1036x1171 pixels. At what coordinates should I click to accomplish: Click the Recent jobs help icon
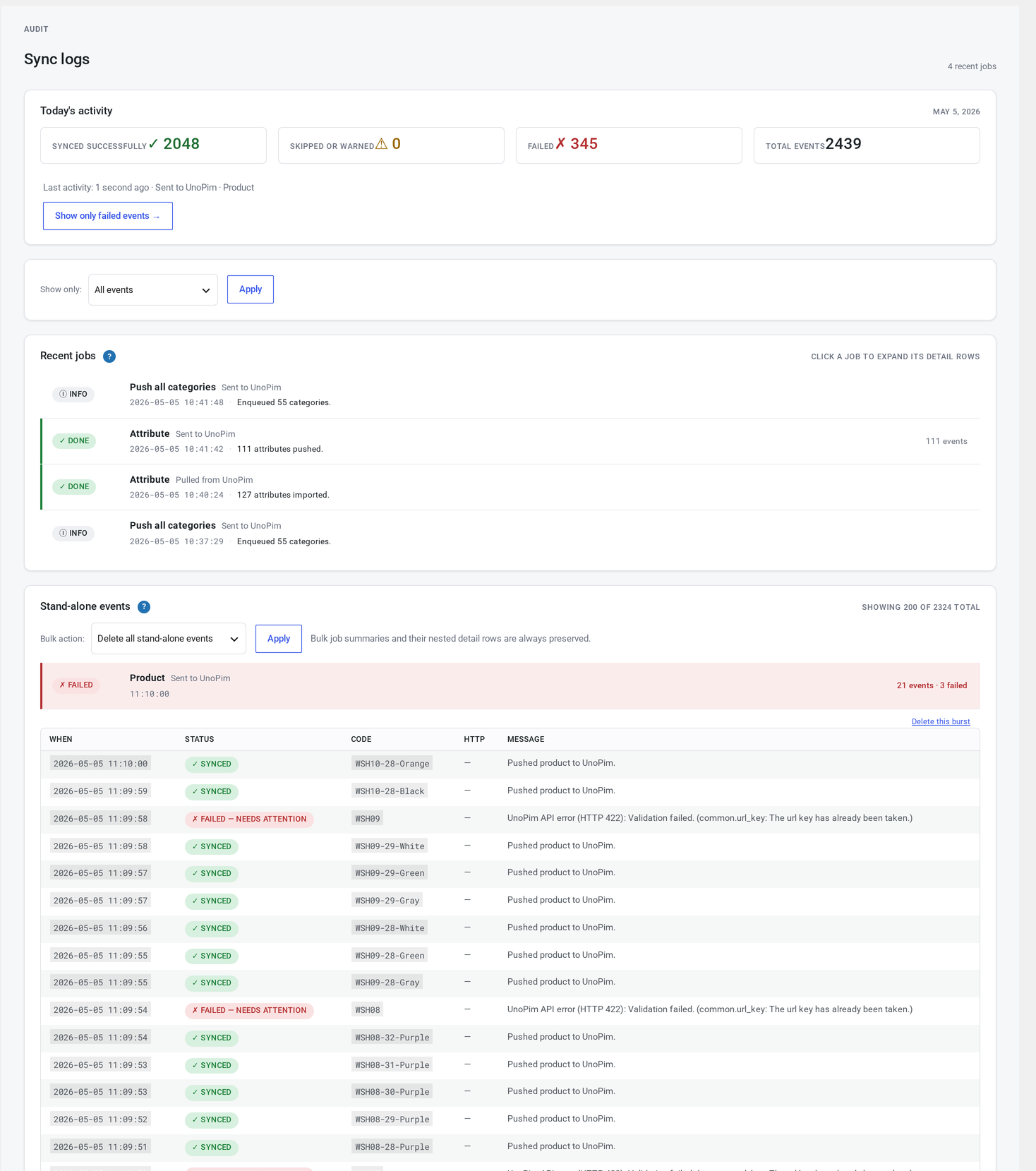coord(109,356)
